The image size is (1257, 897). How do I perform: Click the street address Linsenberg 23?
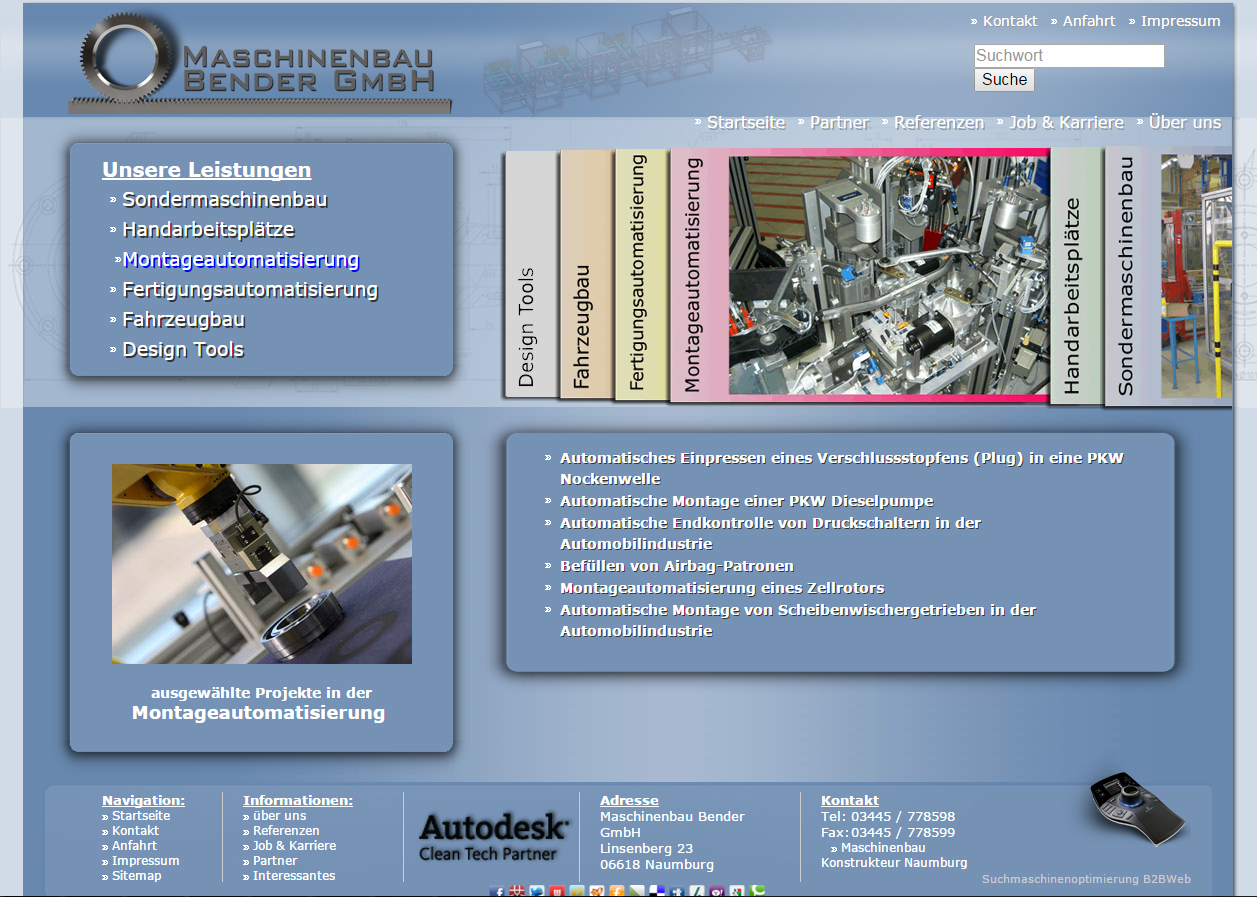pos(646,849)
